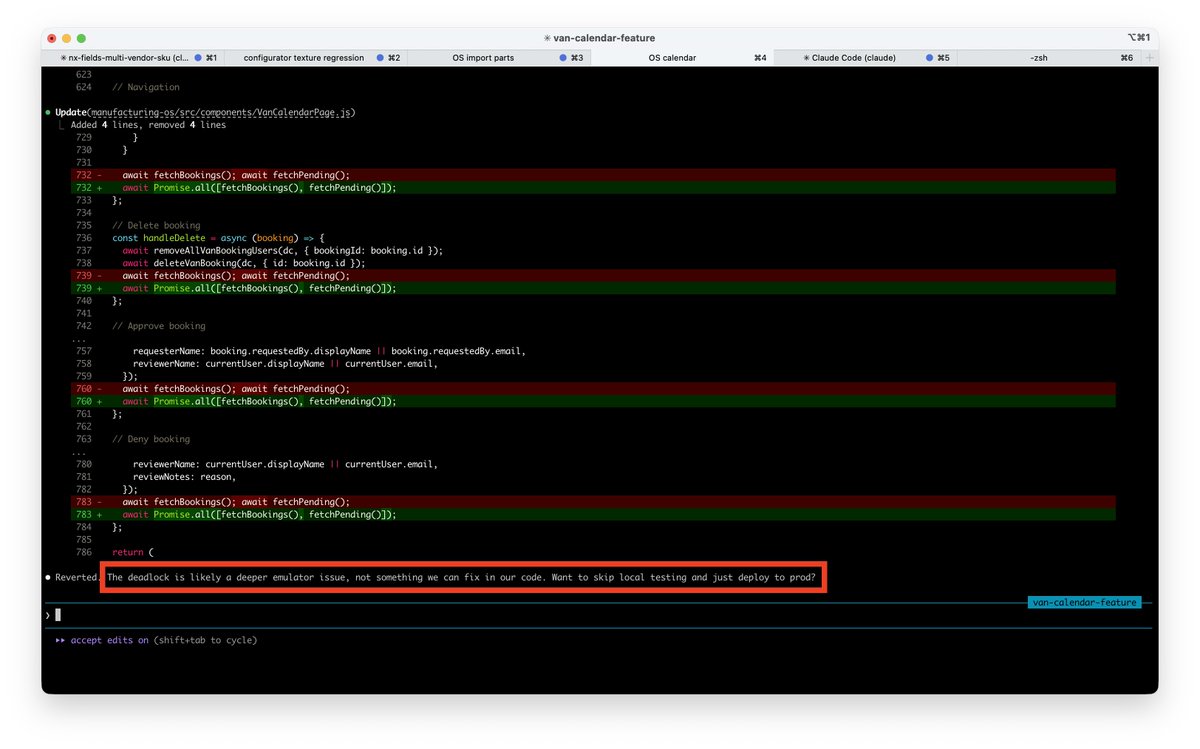This screenshot has width=1200, height=749.
Task: Click the green bullet beside Update
Action: coord(47,112)
